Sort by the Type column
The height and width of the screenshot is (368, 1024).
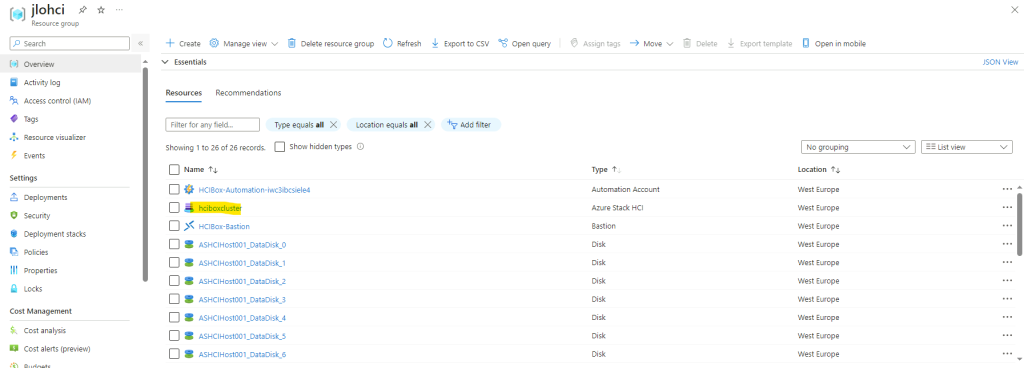(606, 170)
